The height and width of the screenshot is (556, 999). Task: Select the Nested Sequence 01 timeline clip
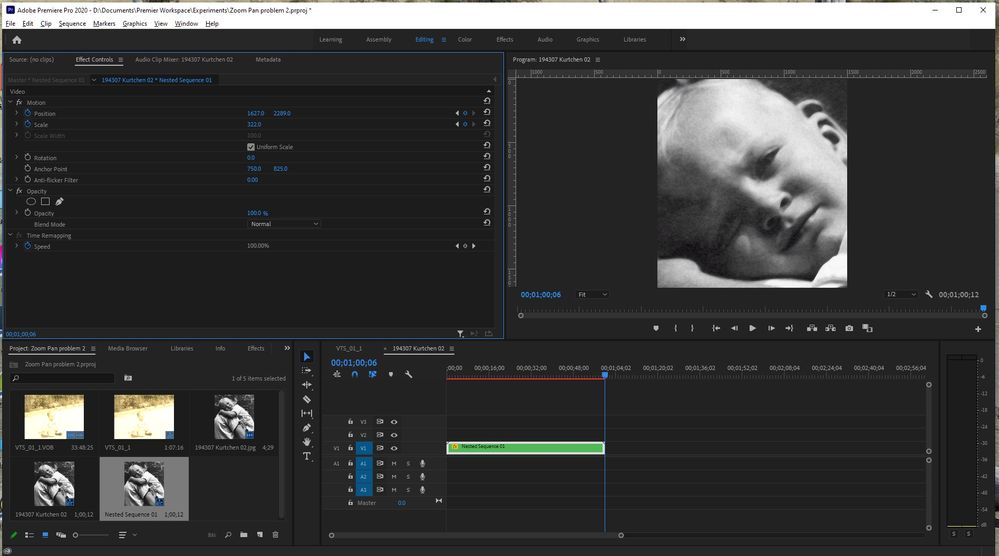pos(525,448)
